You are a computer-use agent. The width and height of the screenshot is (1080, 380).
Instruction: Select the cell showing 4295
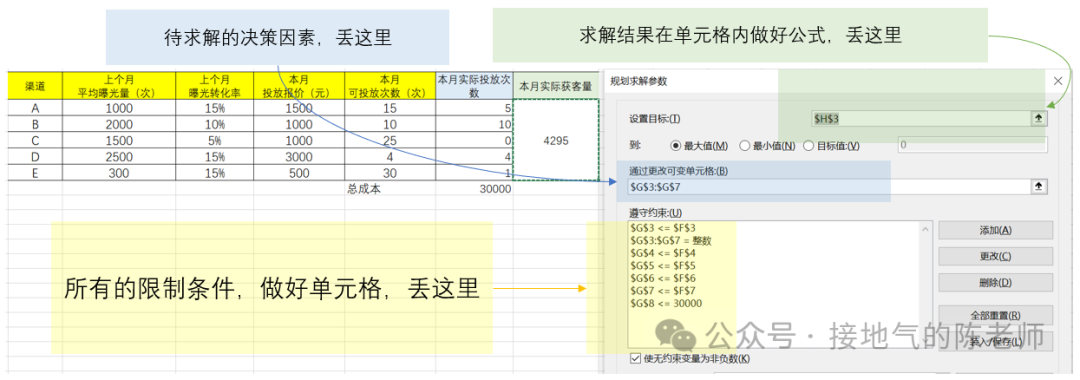(x=557, y=140)
